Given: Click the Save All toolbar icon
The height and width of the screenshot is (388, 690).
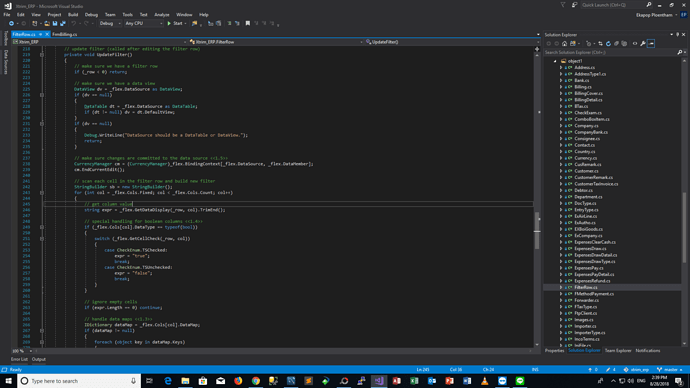Looking at the screenshot, I should point(63,23).
